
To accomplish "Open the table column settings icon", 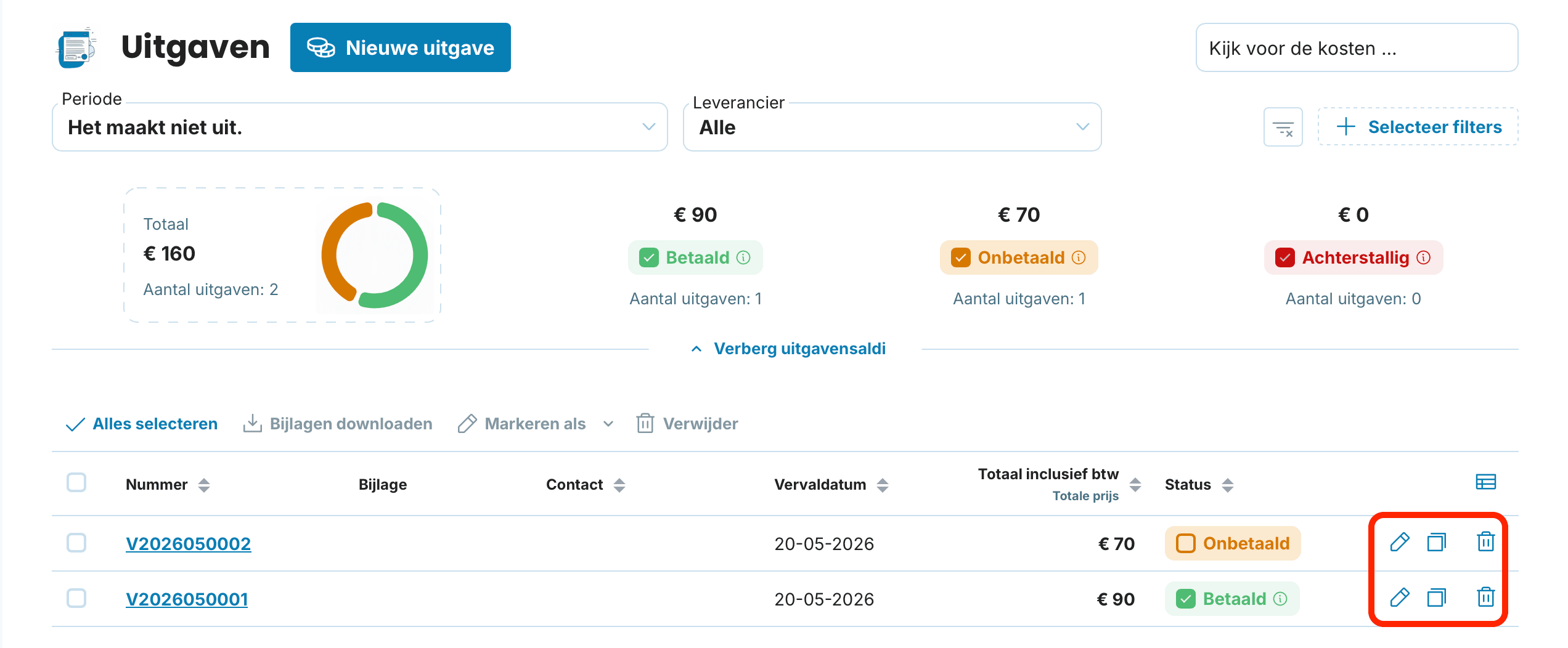I will [x=1486, y=482].
